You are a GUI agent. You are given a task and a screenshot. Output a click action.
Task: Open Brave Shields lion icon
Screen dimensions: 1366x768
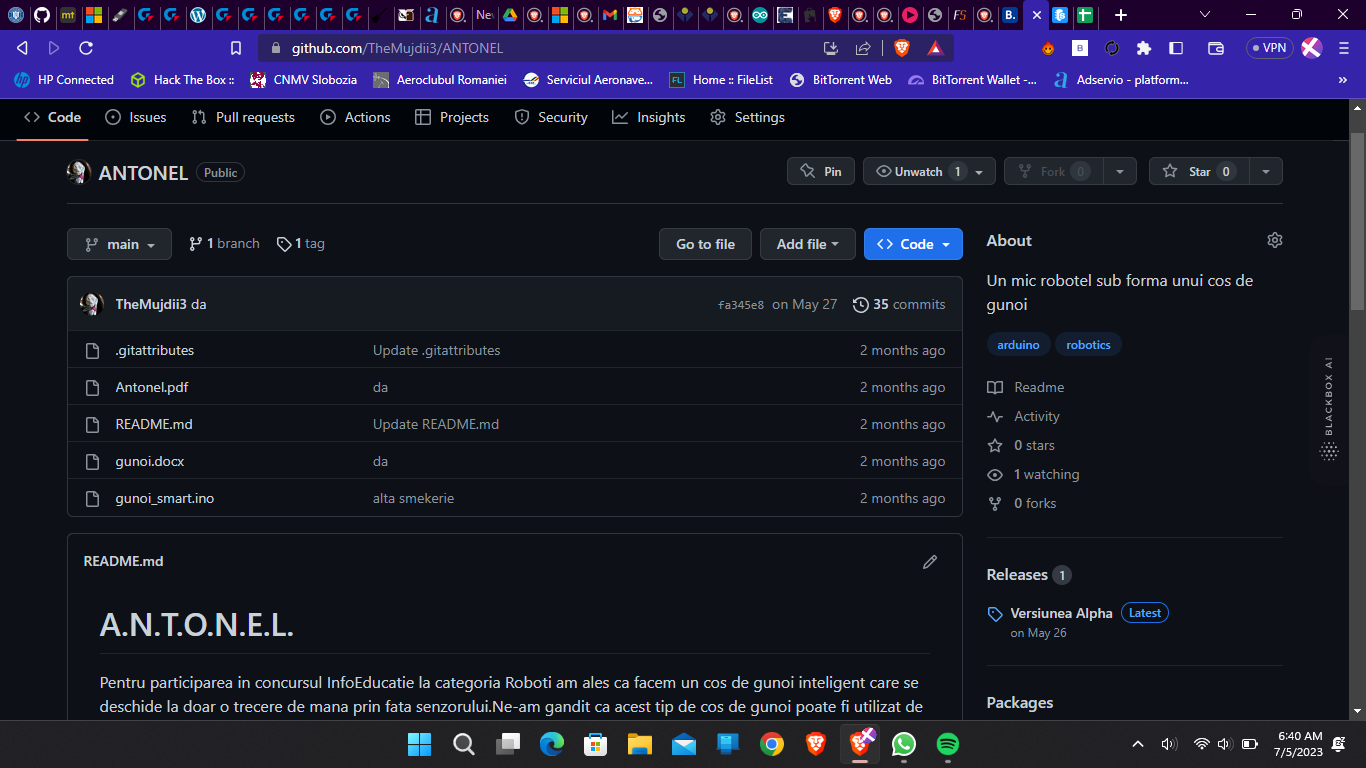902,48
